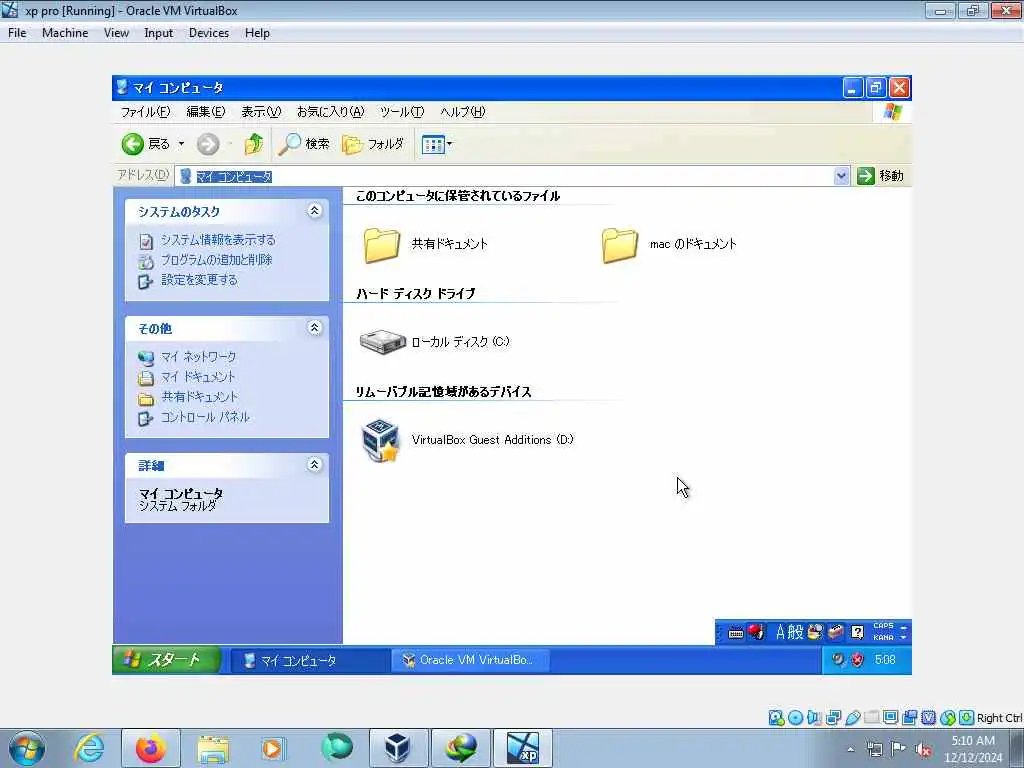Click the IME input mode 'A' indicator
Viewport: 1024px width, 768px height.
coord(780,632)
